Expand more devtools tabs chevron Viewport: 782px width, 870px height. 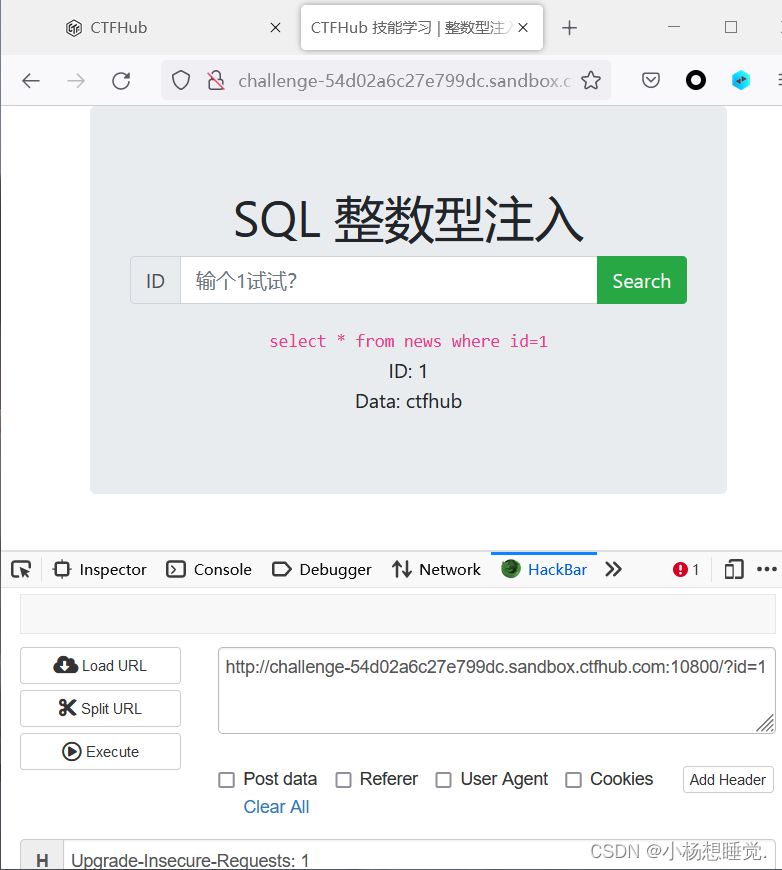click(613, 570)
